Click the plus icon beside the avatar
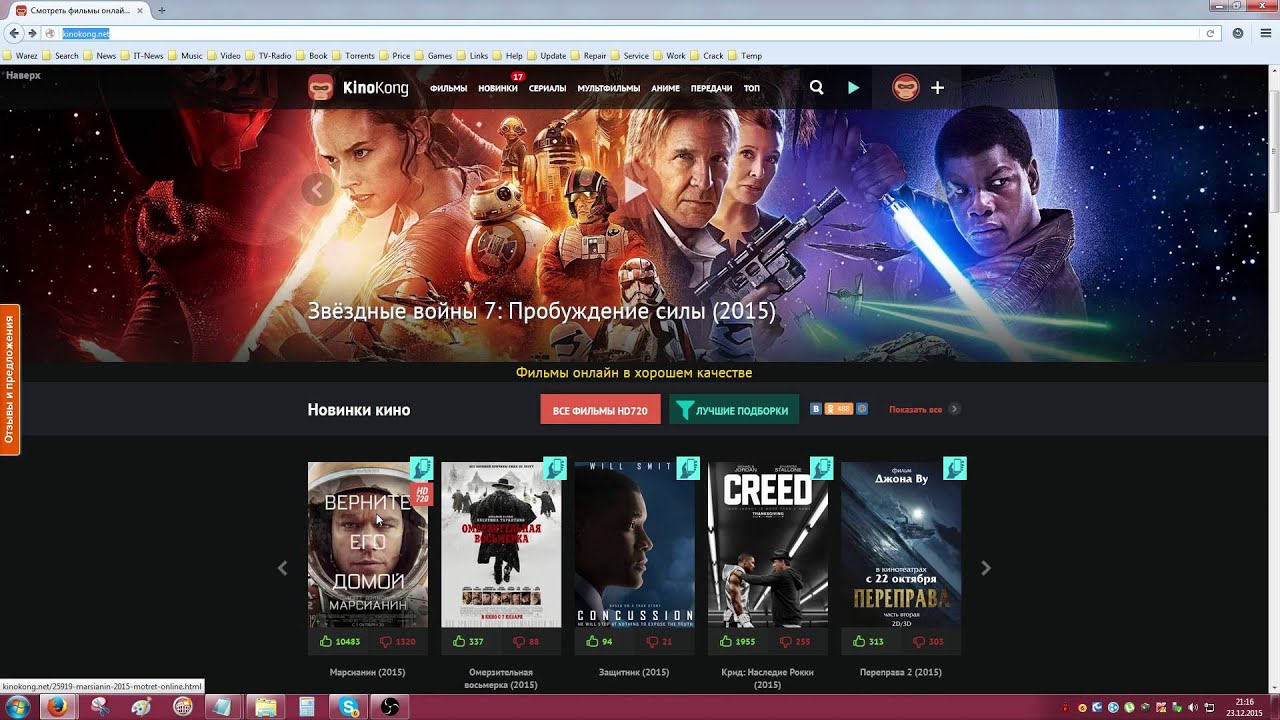Viewport: 1280px width, 720px height. (937, 88)
